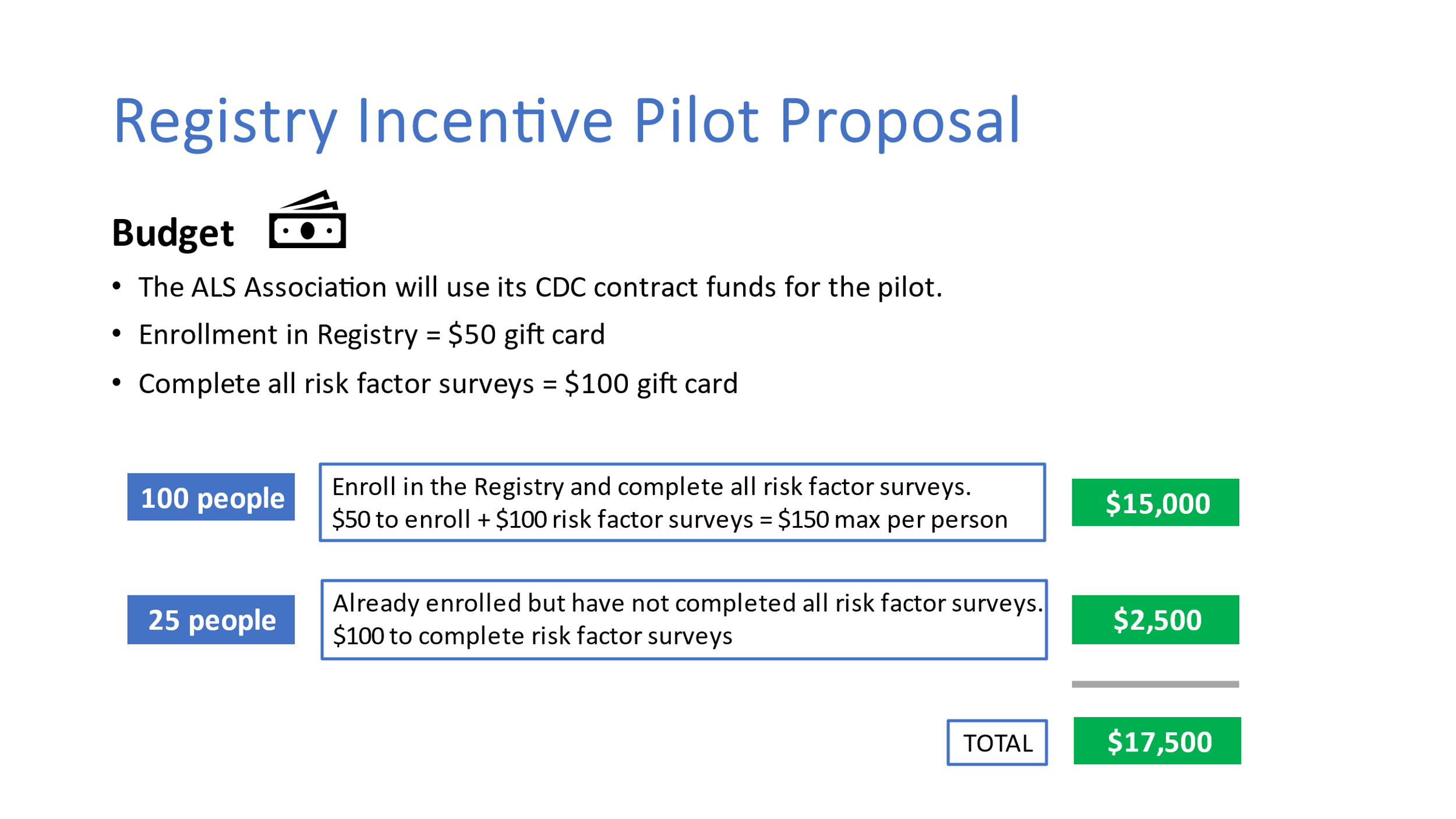1456x819 pixels.
Task: Click the 'Enrollment in Registry' bullet text
Action: pos(278,335)
